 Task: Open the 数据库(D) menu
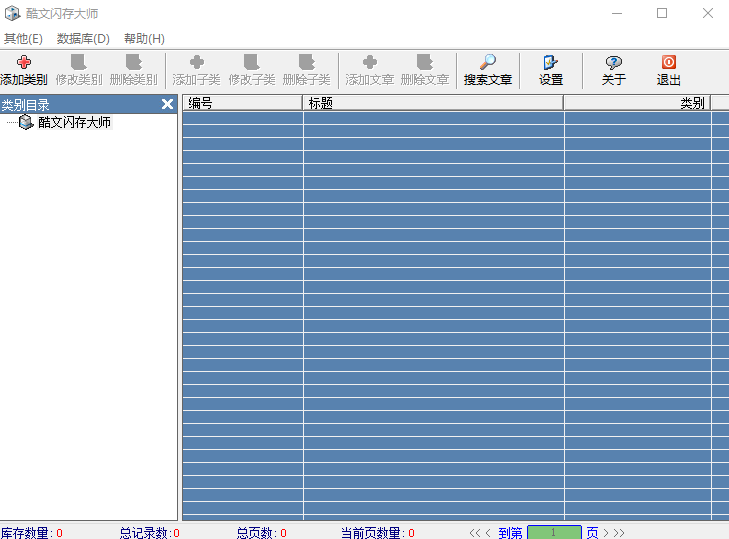[x=83, y=39]
